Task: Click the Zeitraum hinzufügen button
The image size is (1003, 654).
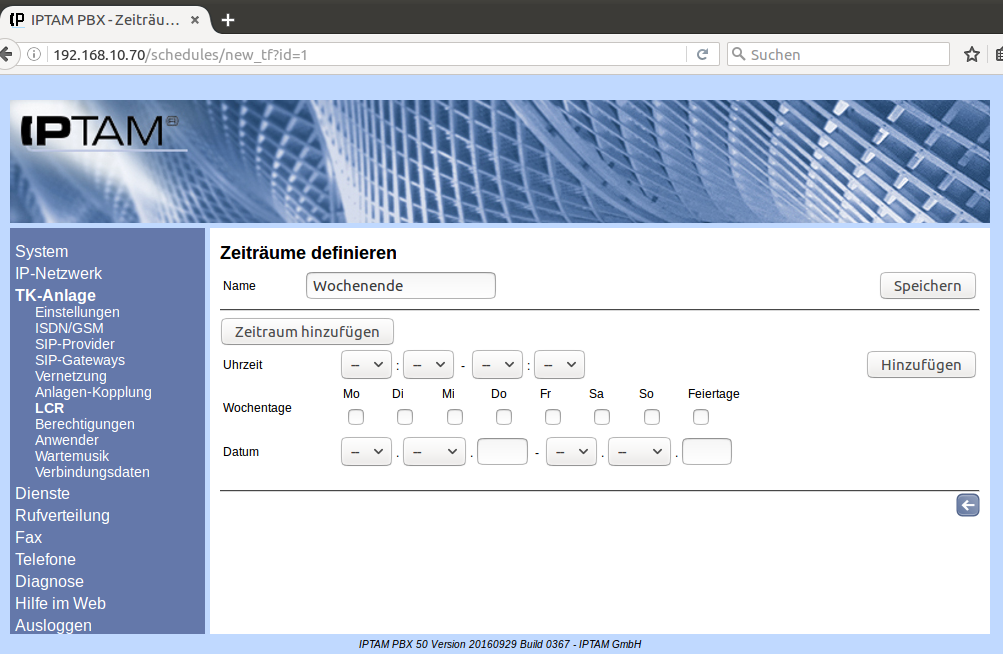Action: click(307, 331)
